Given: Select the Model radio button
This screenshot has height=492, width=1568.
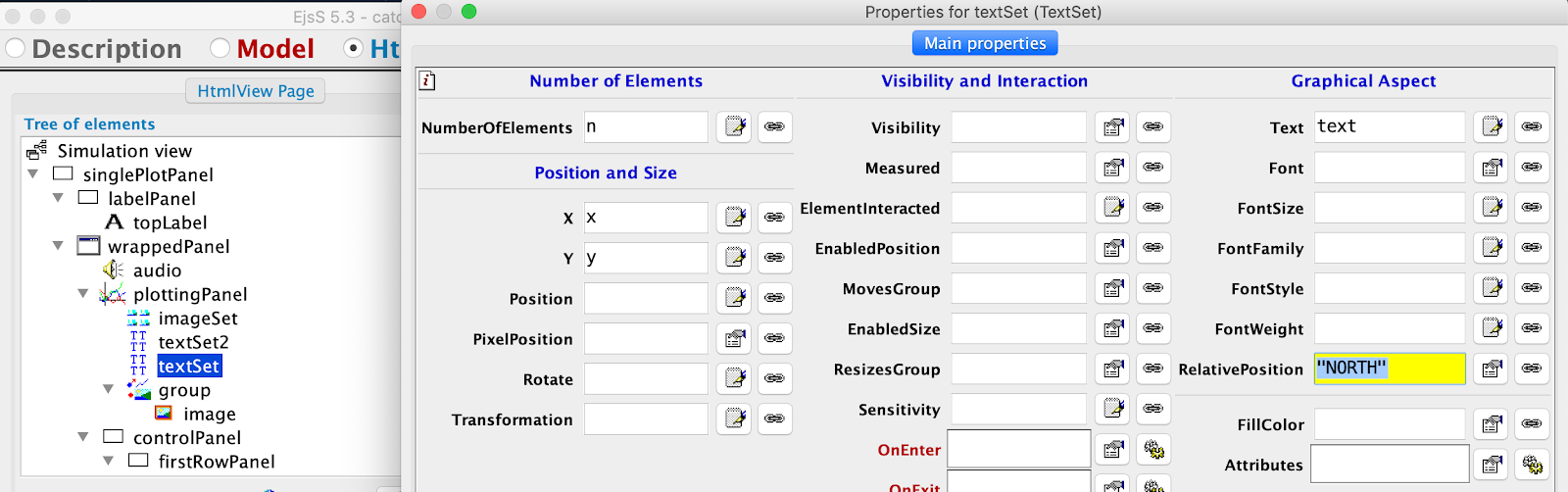Looking at the screenshot, I should coord(220,48).
